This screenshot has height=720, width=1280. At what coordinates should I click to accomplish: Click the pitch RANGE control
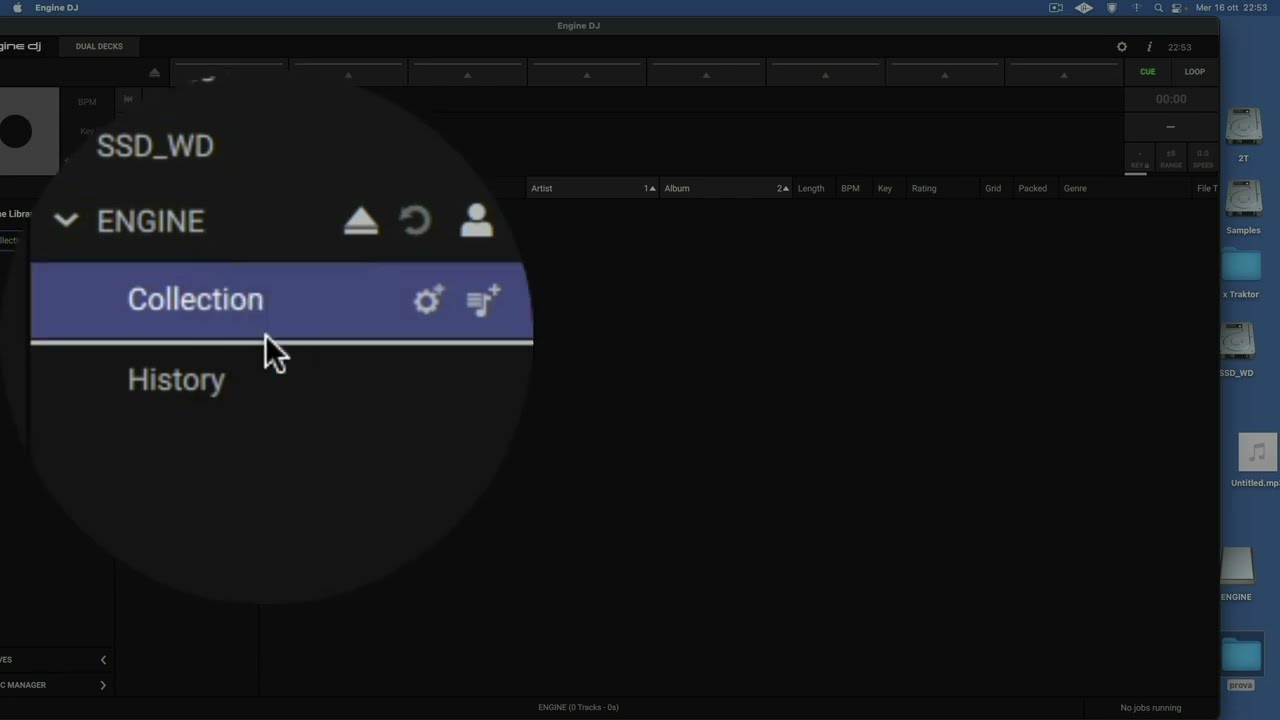point(1171,159)
